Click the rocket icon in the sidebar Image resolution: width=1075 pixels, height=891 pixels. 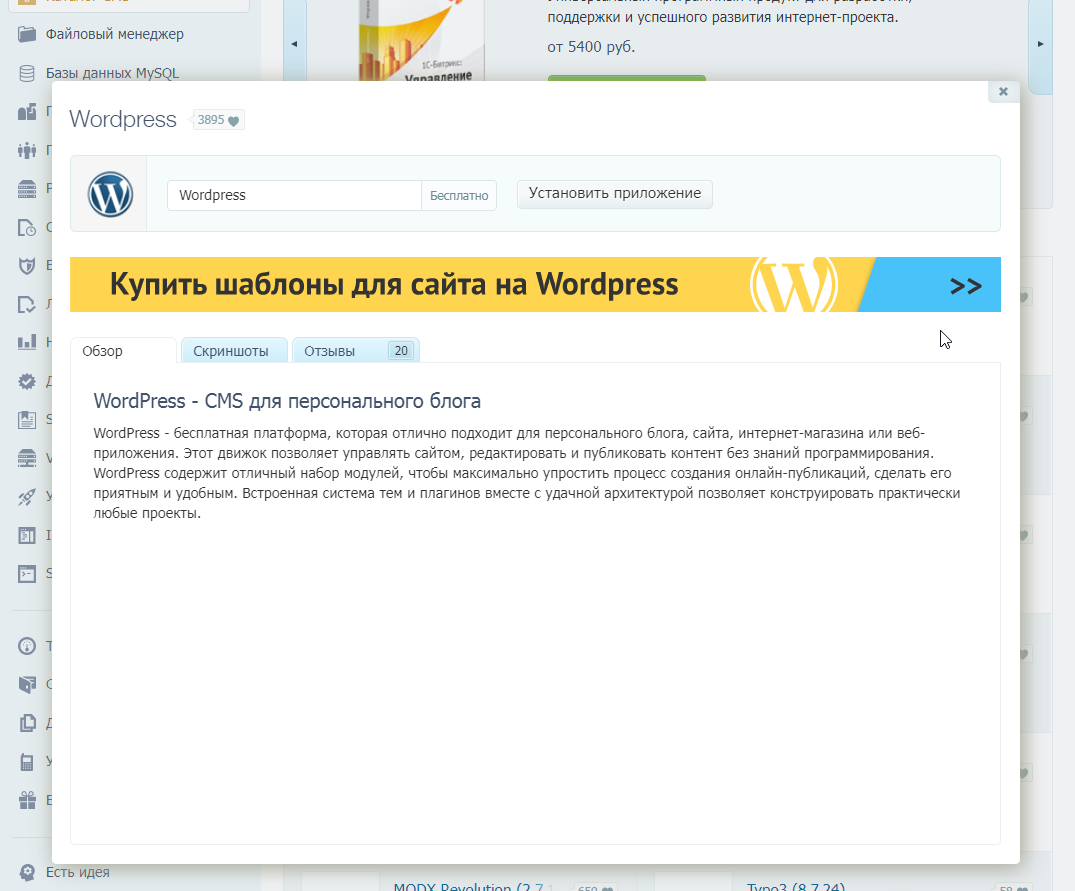coord(27,497)
